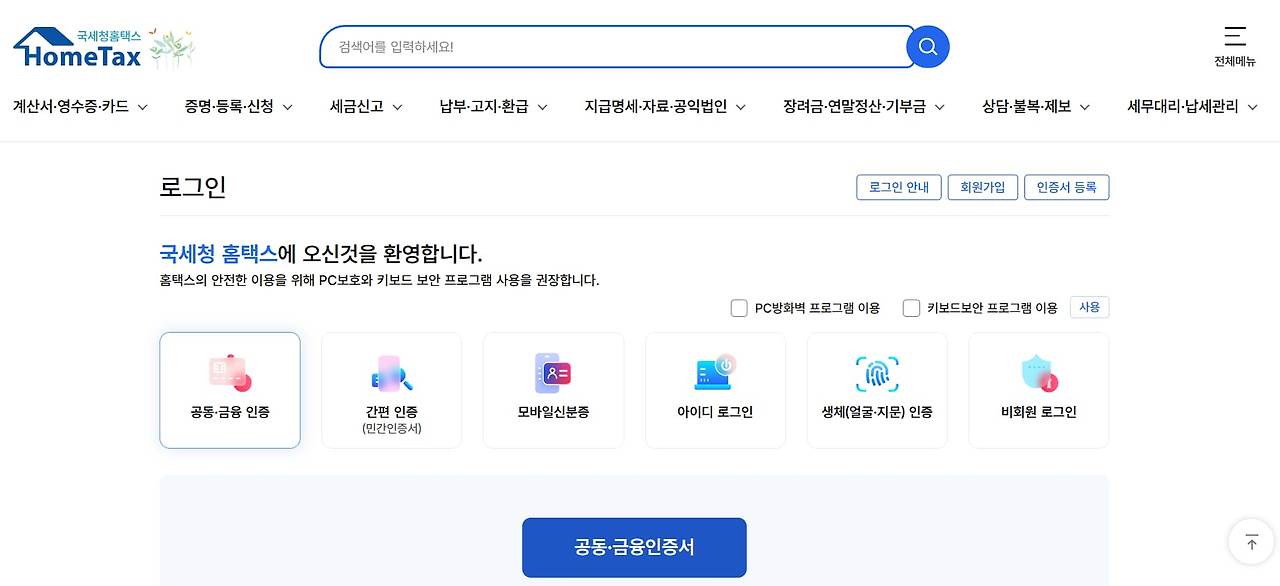Open the 세금신고 menu label

pos(357,106)
